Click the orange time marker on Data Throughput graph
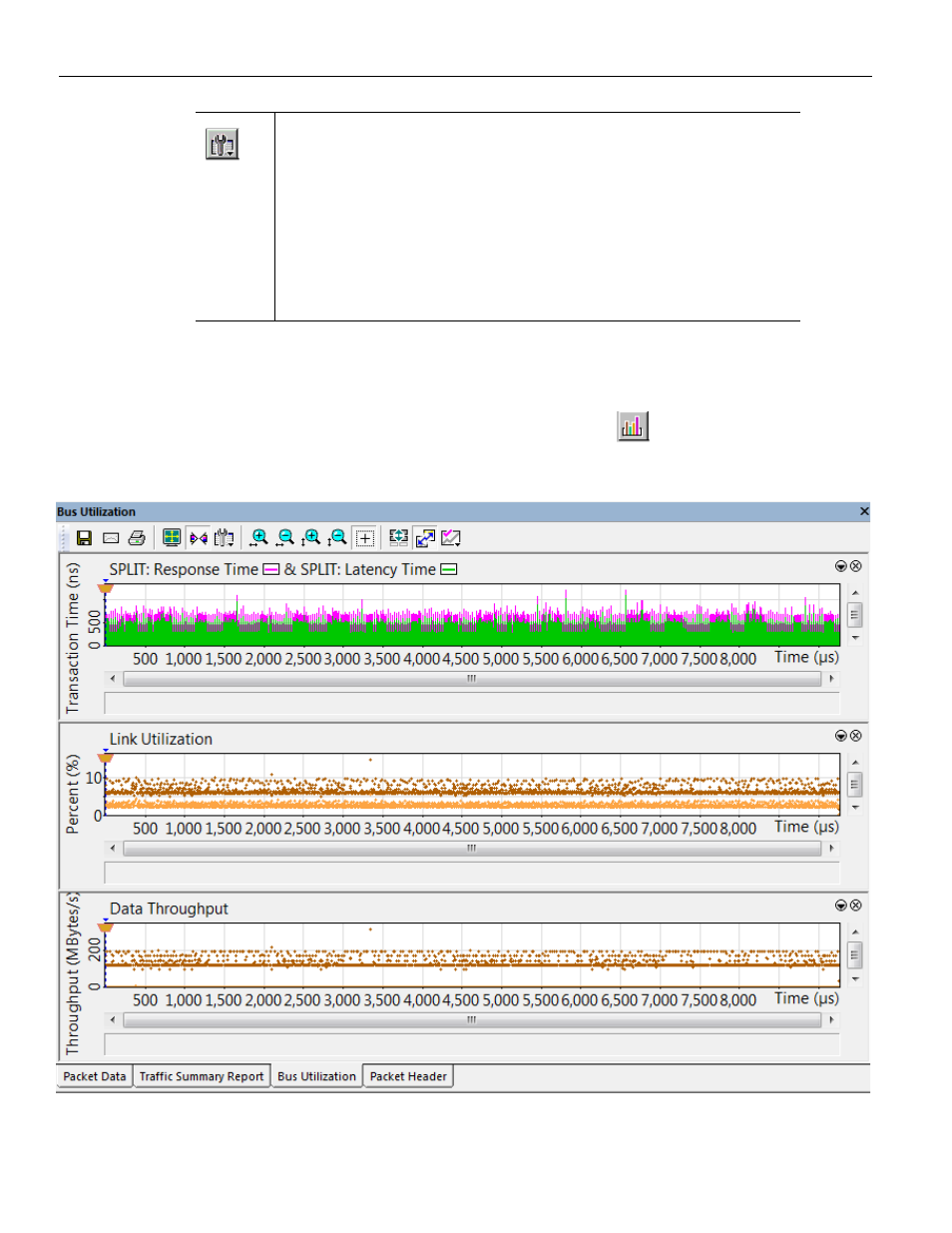 (106, 927)
